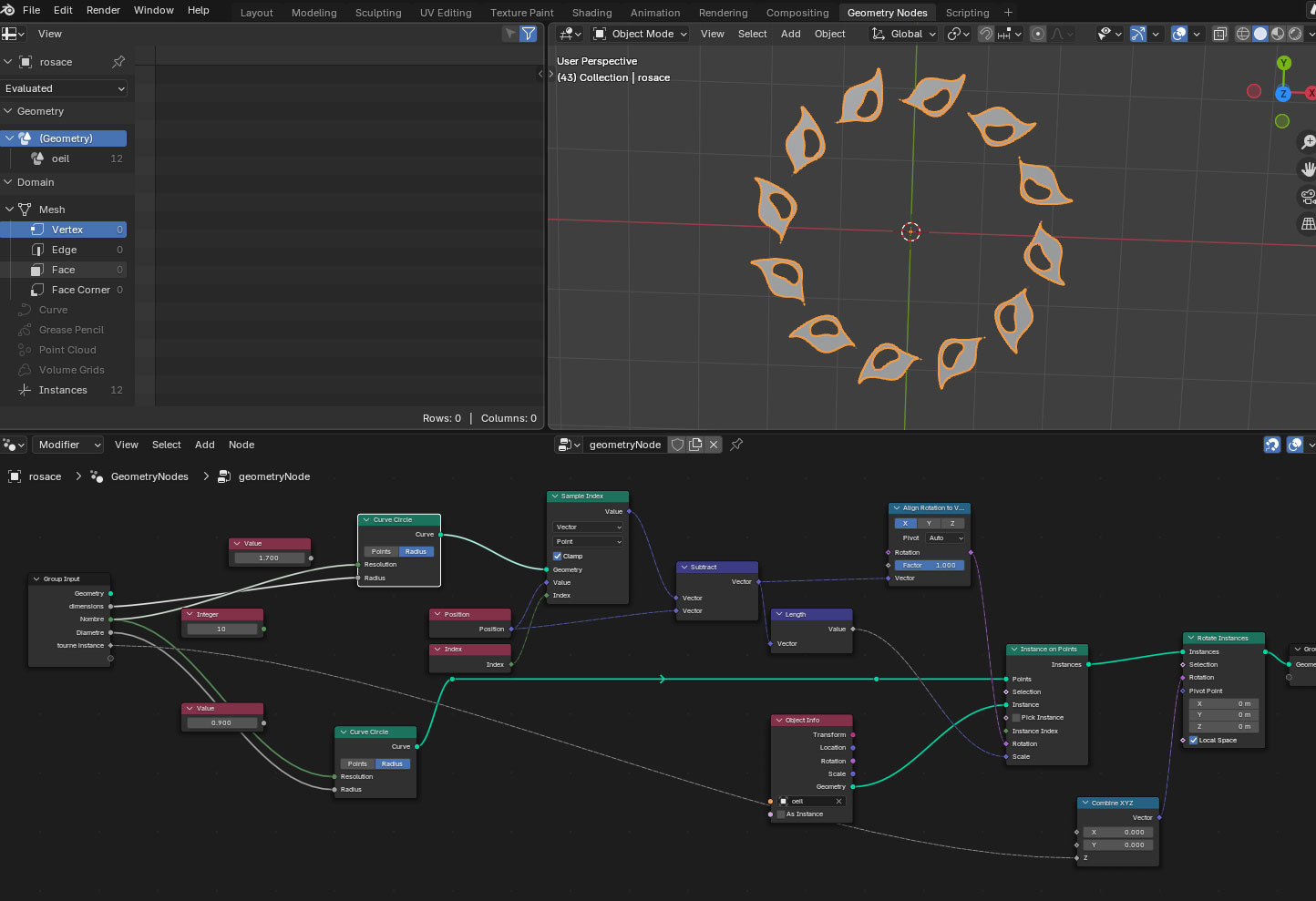The height and width of the screenshot is (901, 1316).
Task: Select Points mode on upper Curve Circle
Action: point(381,551)
